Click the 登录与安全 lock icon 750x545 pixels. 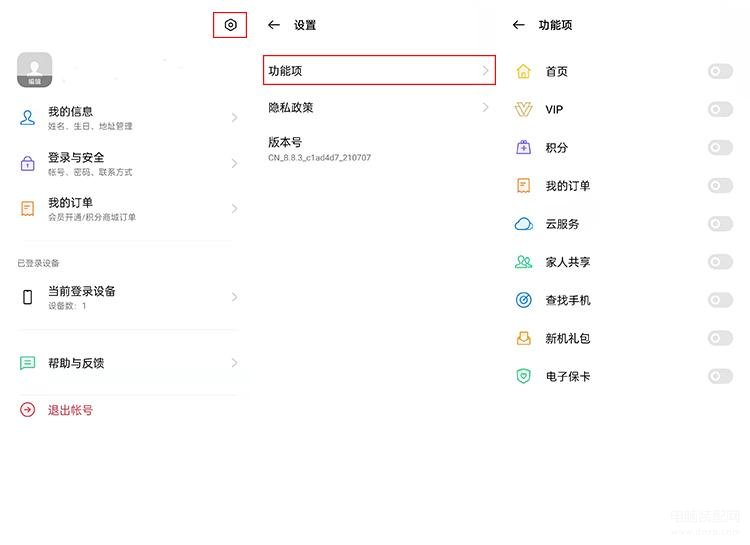point(27,163)
